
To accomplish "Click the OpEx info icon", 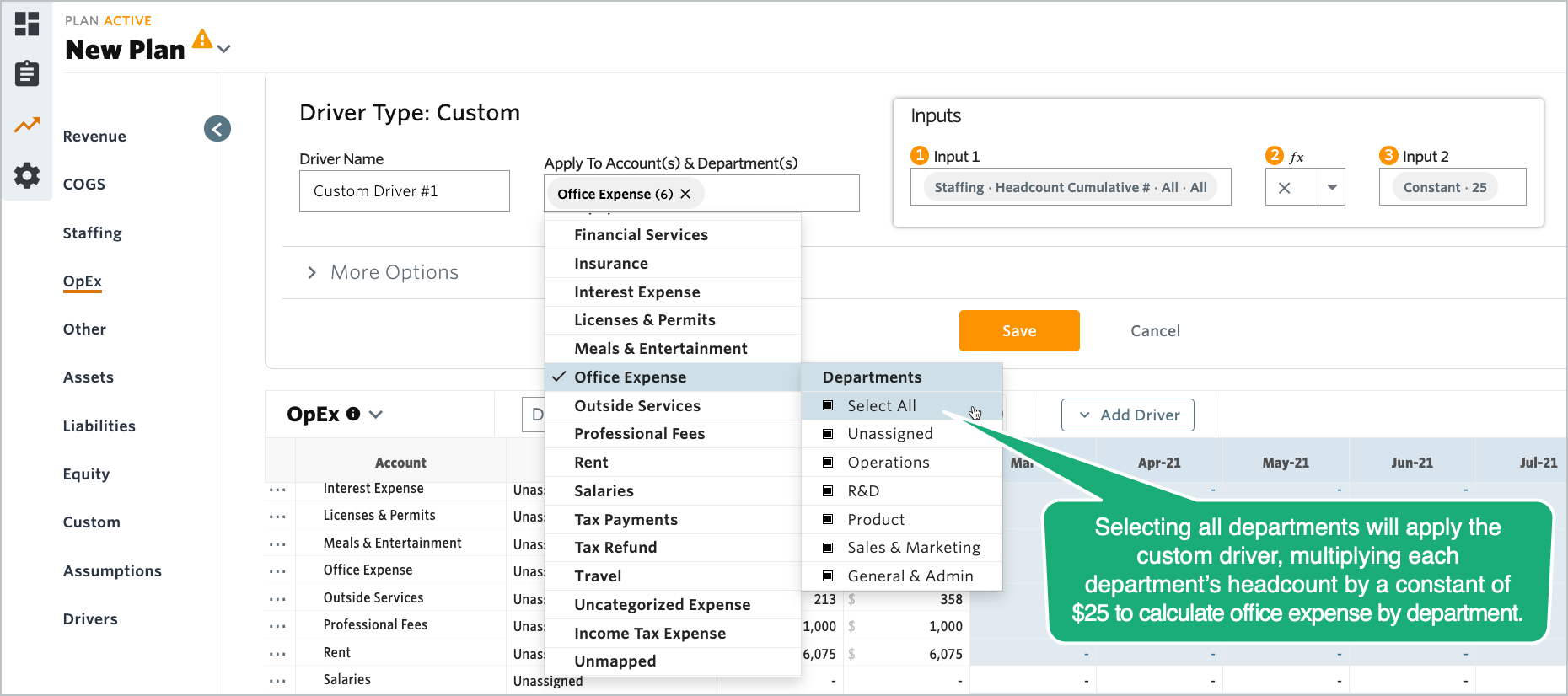I will pyautogui.click(x=353, y=414).
